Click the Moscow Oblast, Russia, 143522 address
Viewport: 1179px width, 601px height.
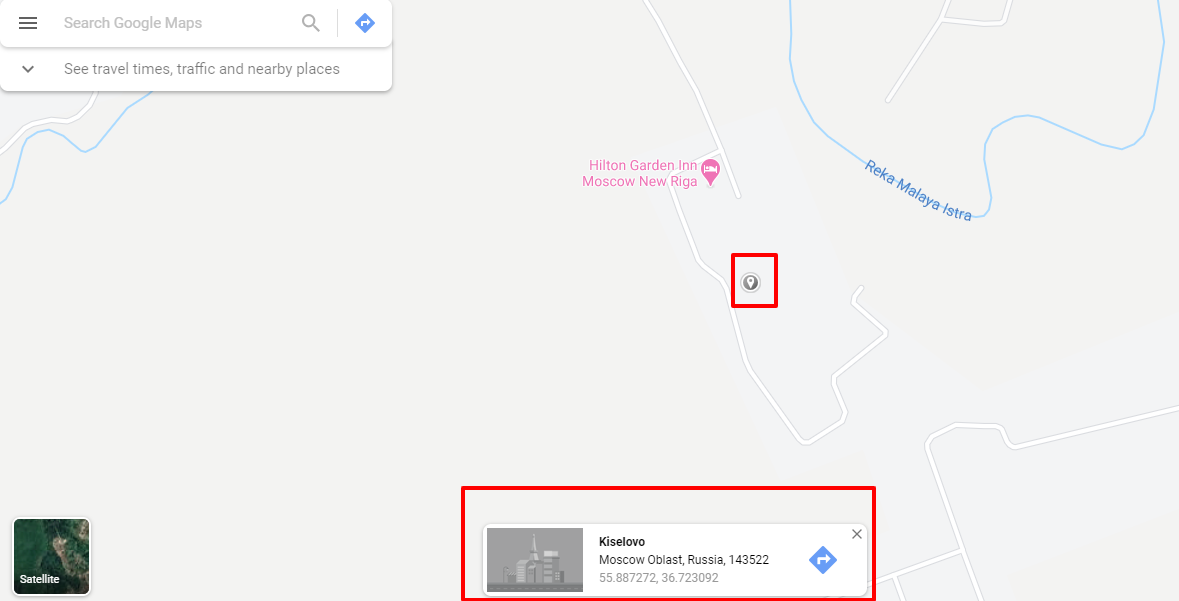[x=683, y=560]
